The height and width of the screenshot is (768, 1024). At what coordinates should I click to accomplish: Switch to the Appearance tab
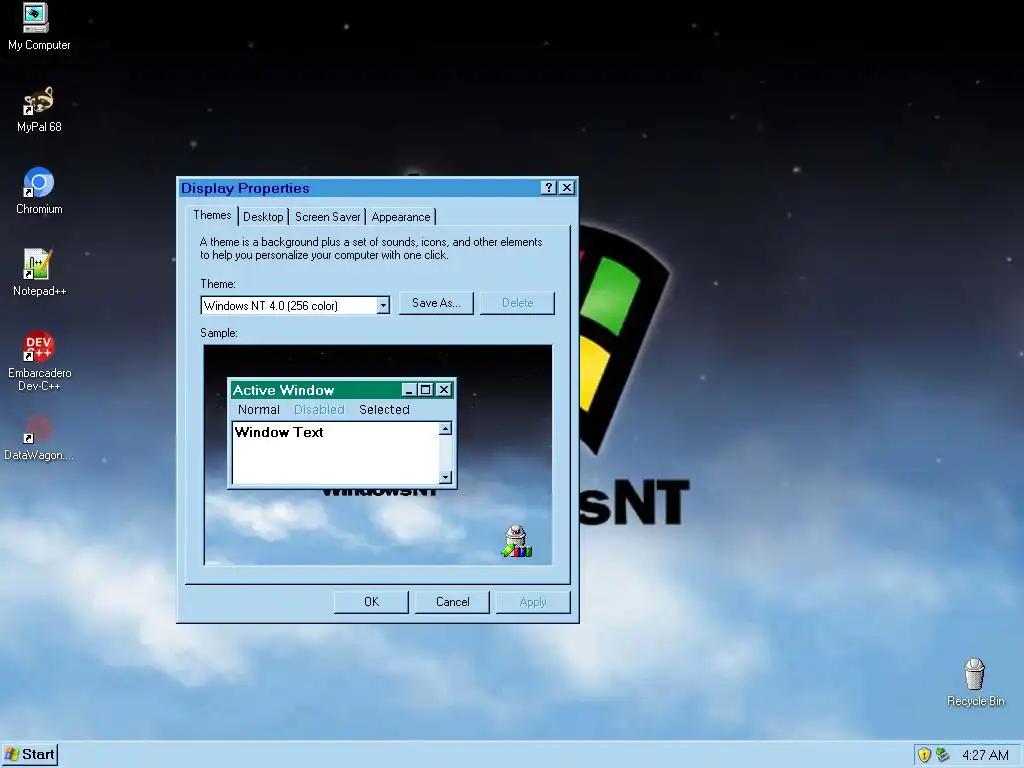(401, 217)
